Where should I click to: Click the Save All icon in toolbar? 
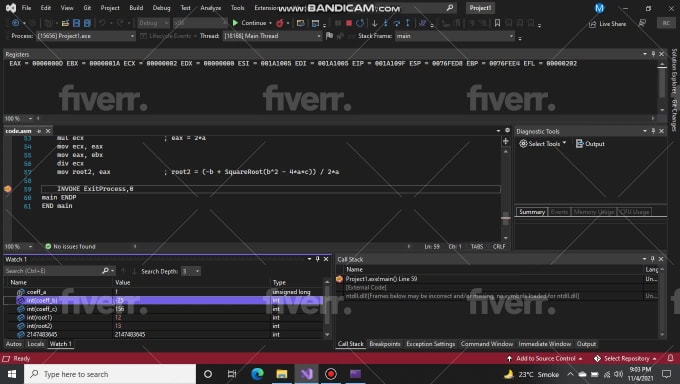click(87, 23)
